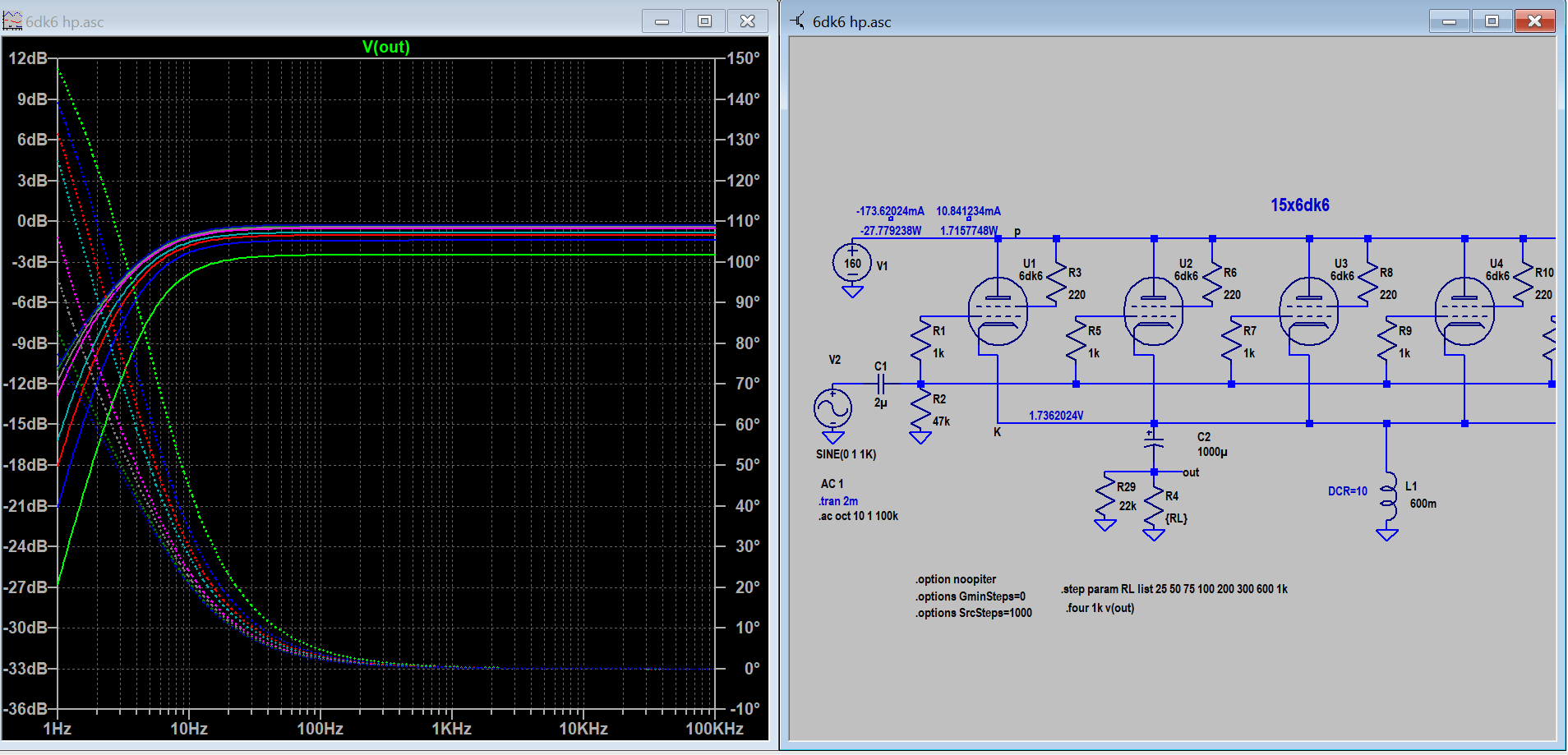Click the -173.62024mA current label
The image size is (1568, 755).
pyautogui.click(x=890, y=211)
